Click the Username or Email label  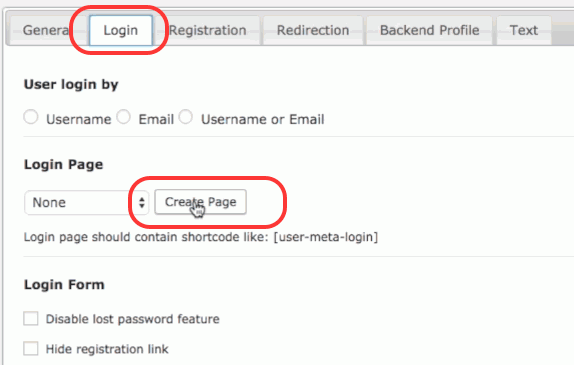tap(262, 119)
